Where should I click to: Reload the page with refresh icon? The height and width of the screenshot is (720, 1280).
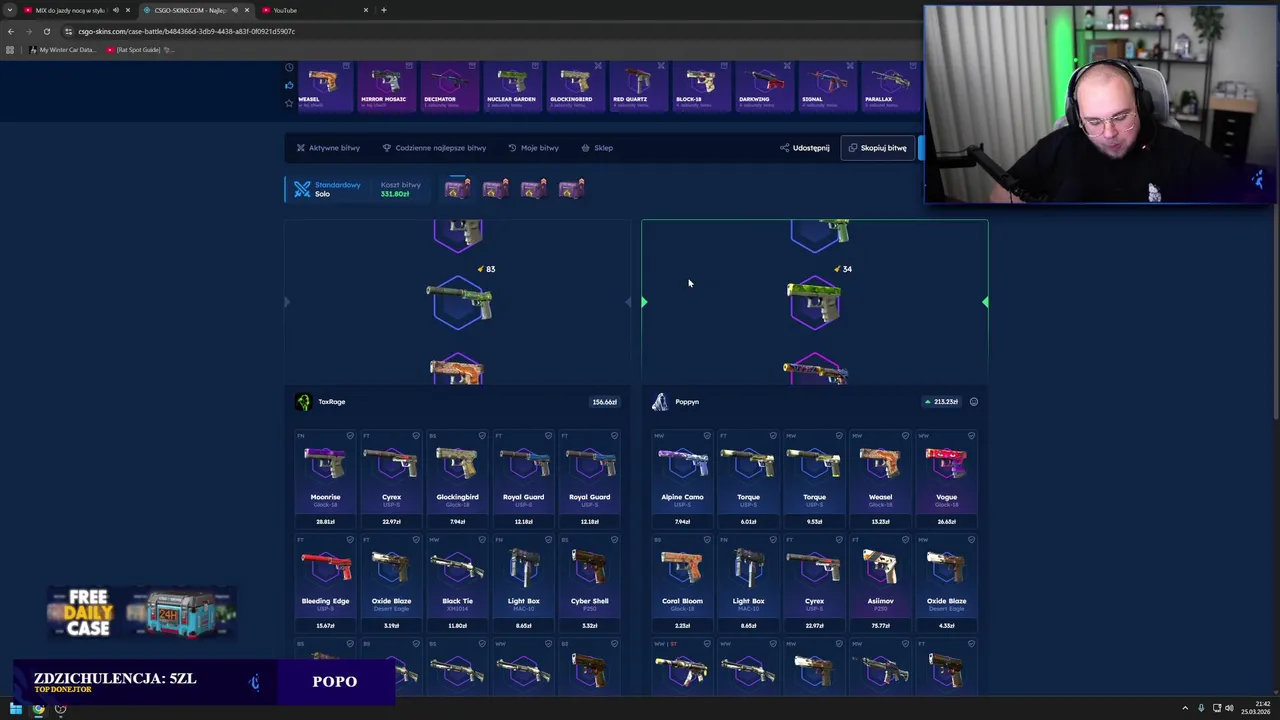pos(46,31)
